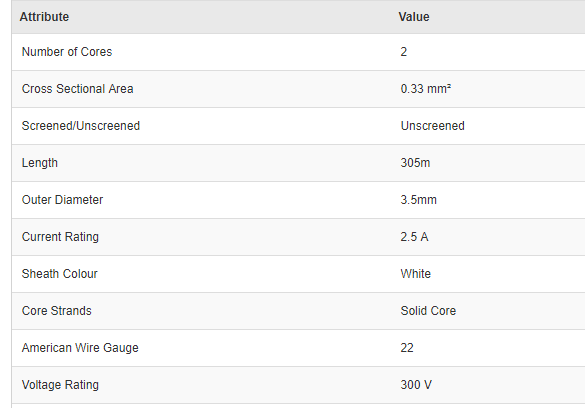
Task: Select the American Wire Gauge label
Action: [80, 348]
